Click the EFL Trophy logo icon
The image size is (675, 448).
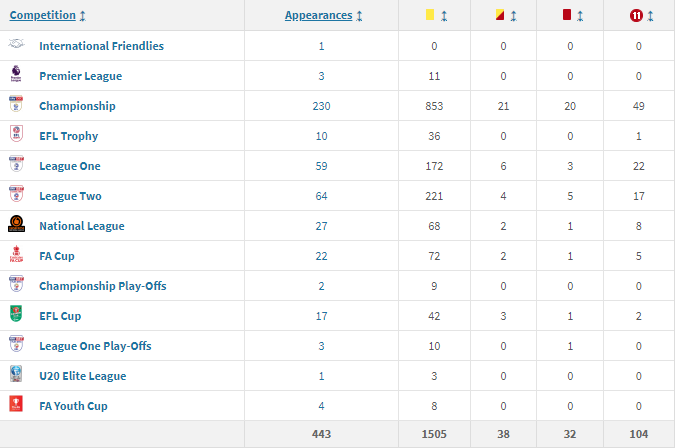(x=16, y=135)
